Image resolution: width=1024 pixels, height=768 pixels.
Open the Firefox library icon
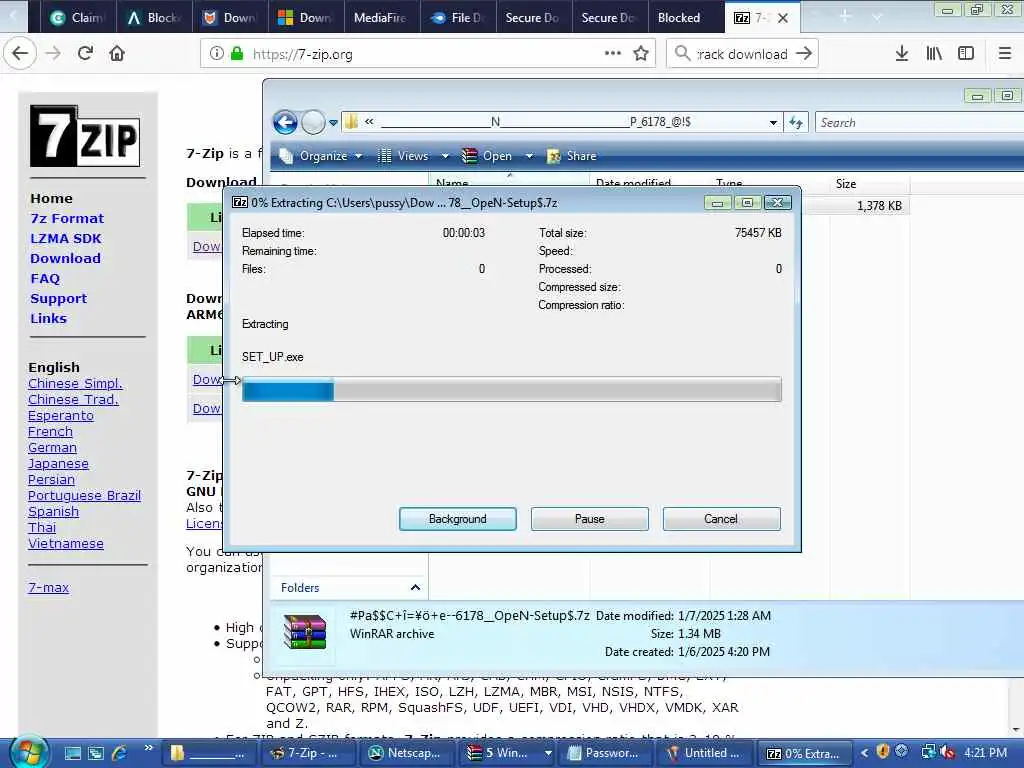934,54
